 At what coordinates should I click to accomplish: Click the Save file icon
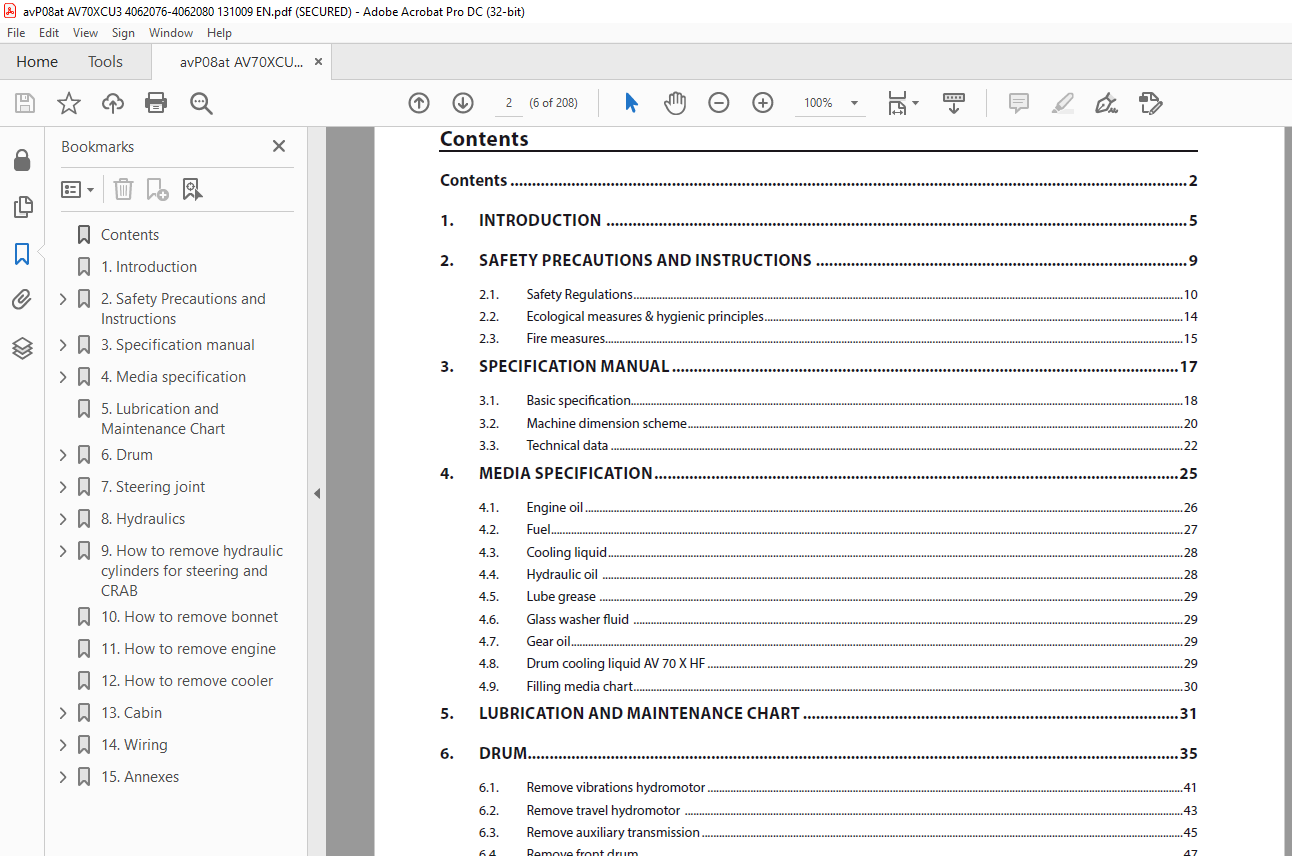tap(25, 103)
